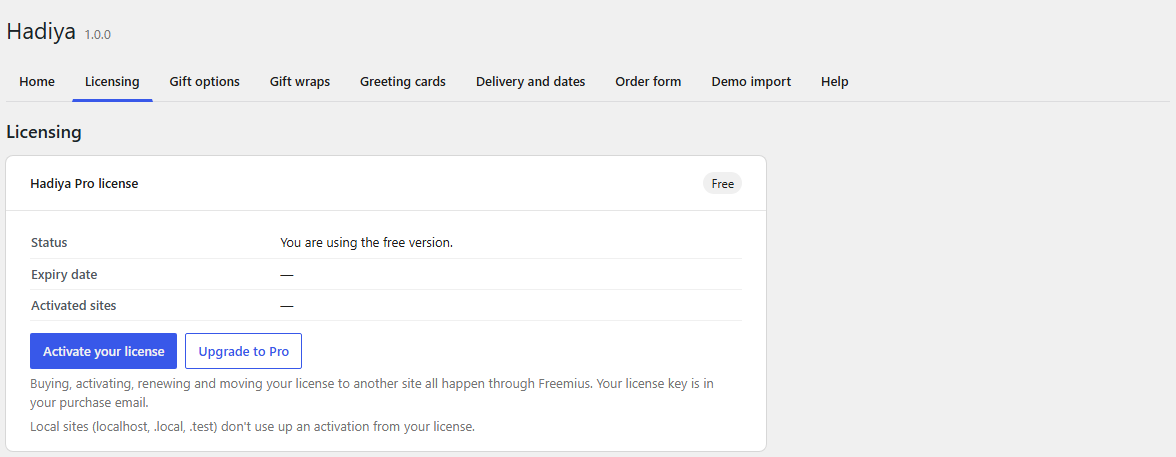Open Delivery and dates tab

click(x=530, y=82)
